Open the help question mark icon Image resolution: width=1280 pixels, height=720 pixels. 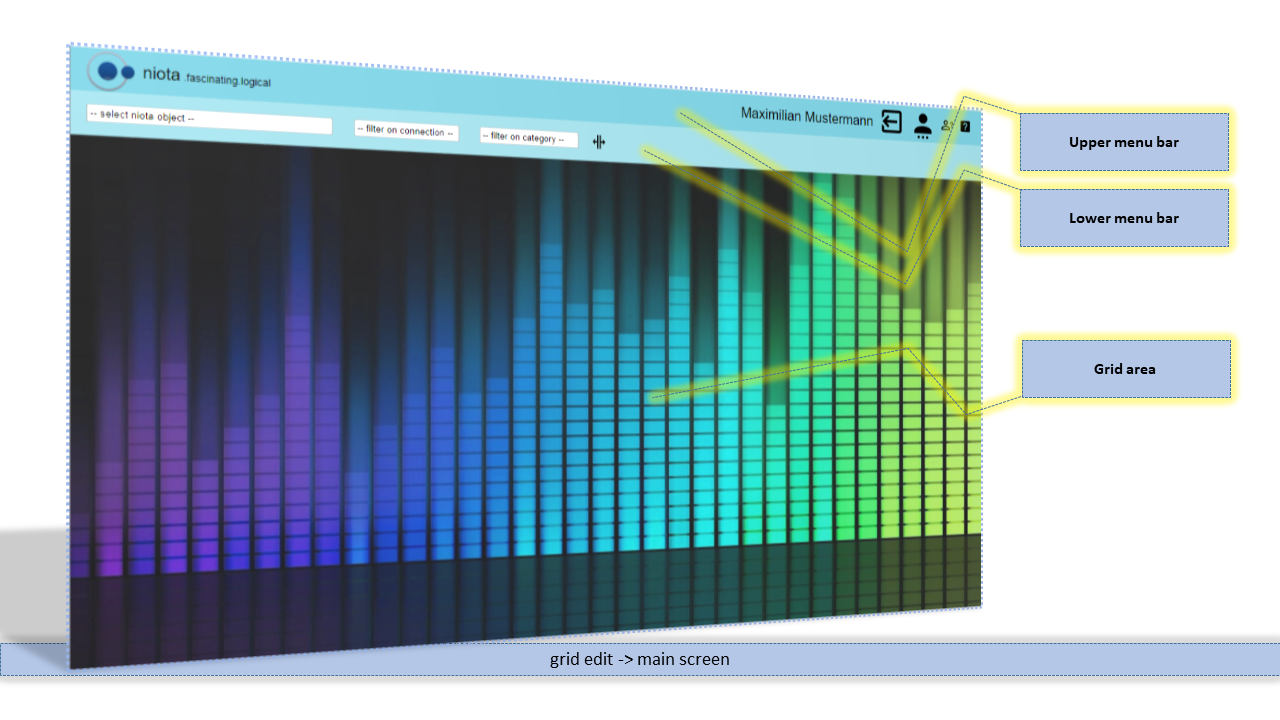point(965,127)
